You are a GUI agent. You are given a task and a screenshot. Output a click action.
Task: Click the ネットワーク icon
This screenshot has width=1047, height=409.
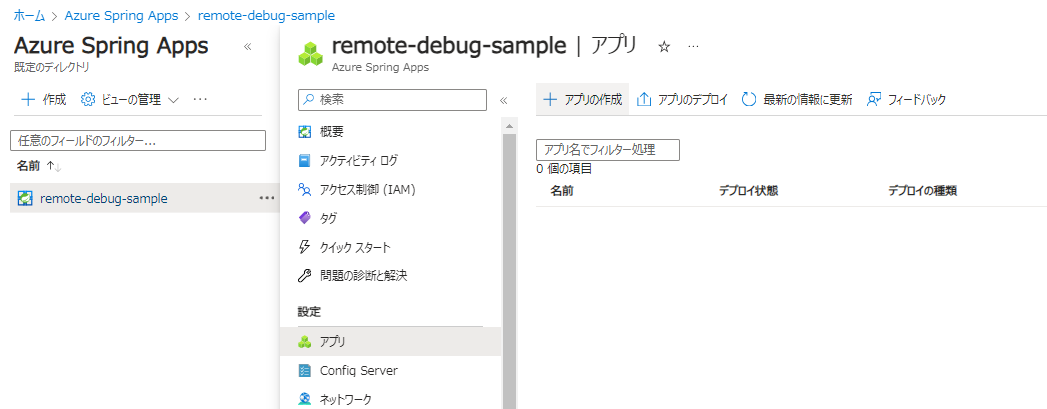pos(304,399)
